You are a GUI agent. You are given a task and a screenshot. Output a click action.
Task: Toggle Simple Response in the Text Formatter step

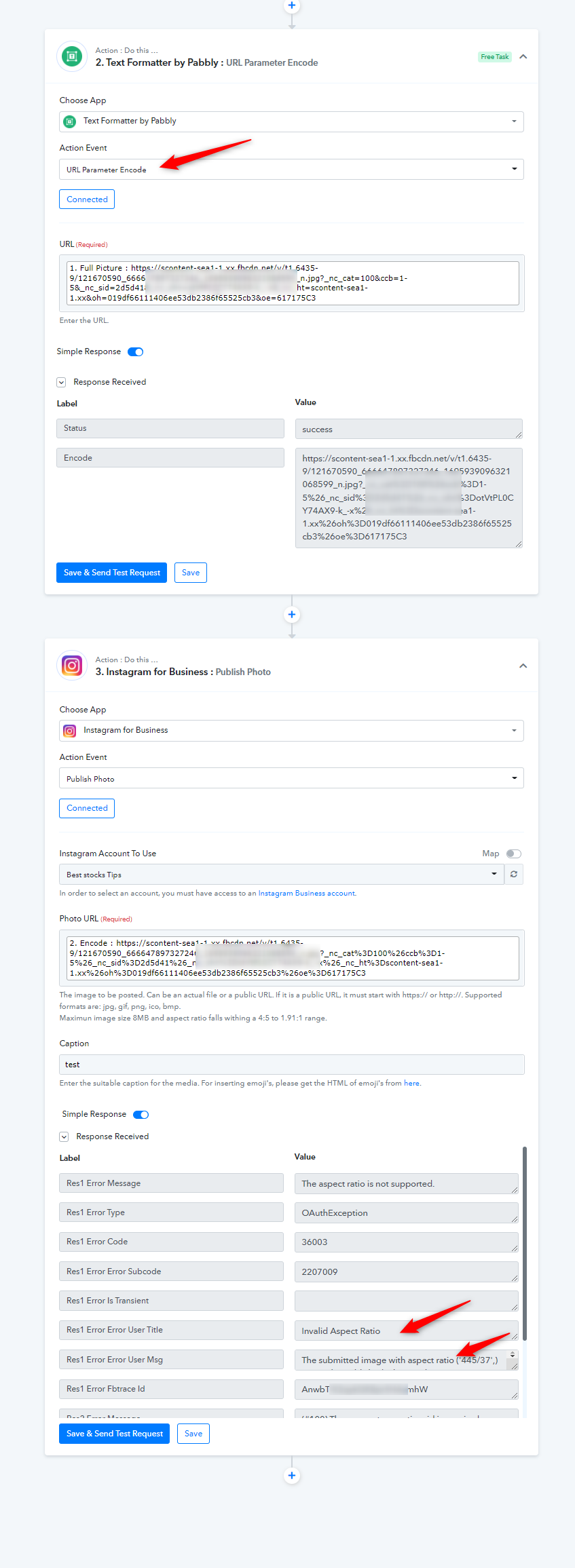(x=136, y=351)
